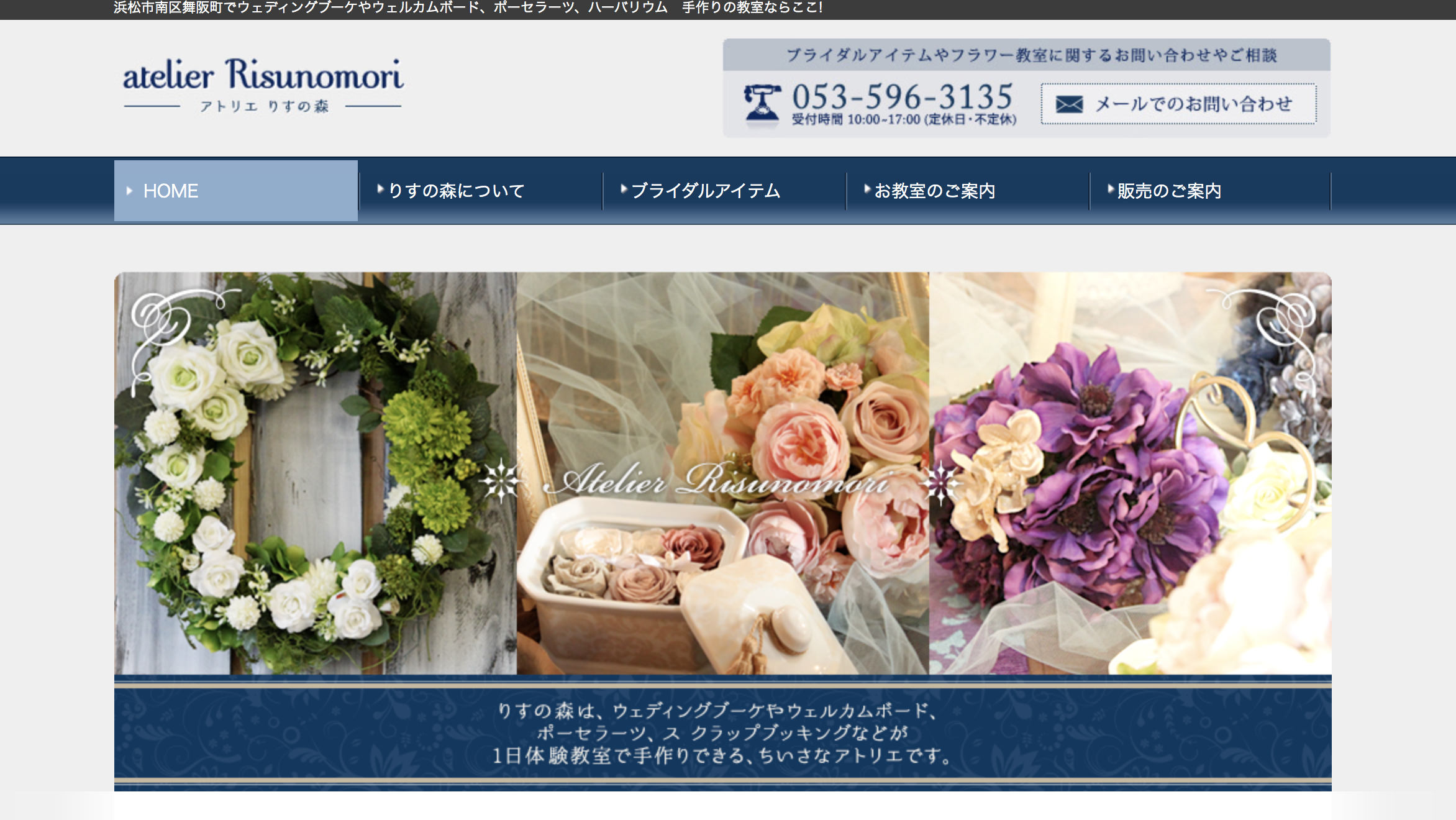This screenshot has height=820, width=1456.
Task: Click the right sparkle star ornament
Action: (940, 482)
